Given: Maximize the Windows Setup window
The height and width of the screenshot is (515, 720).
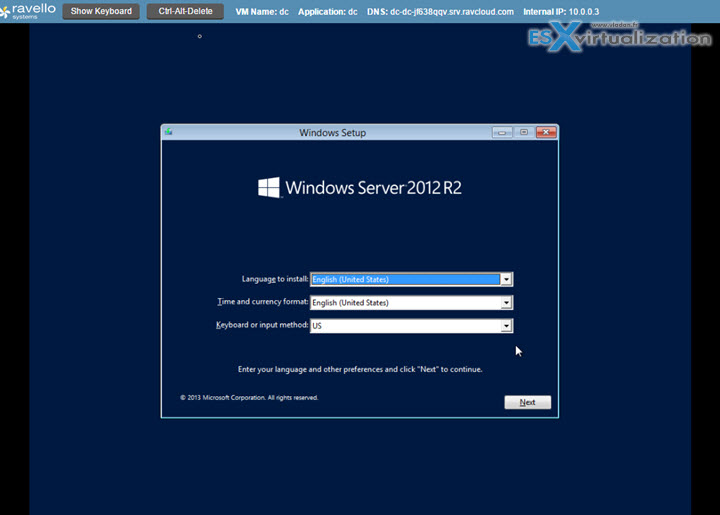Looking at the screenshot, I should pos(524,132).
